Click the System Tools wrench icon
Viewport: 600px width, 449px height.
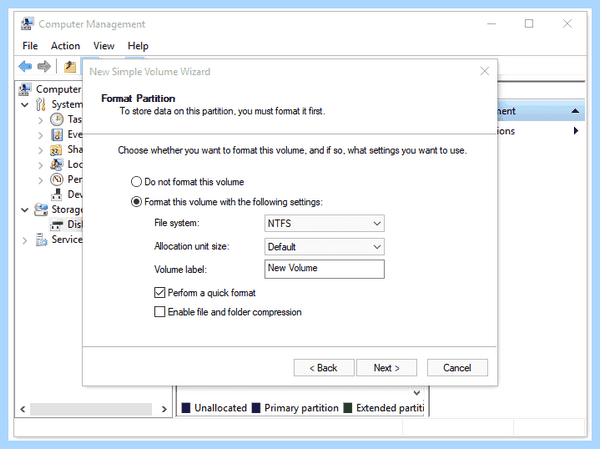[40, 104]
